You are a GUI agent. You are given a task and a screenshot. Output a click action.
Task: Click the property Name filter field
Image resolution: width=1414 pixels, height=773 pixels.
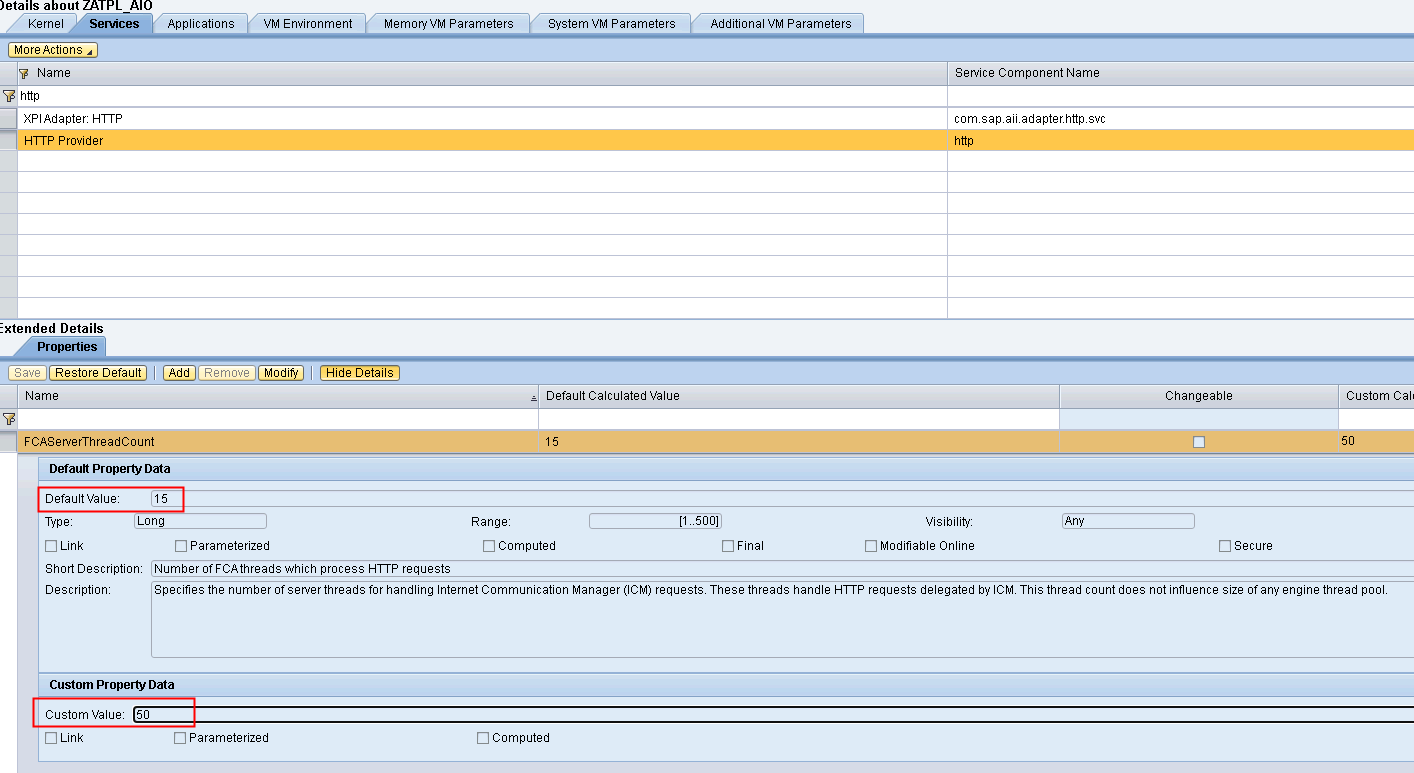pyautogui.click(x=278, y=419)
